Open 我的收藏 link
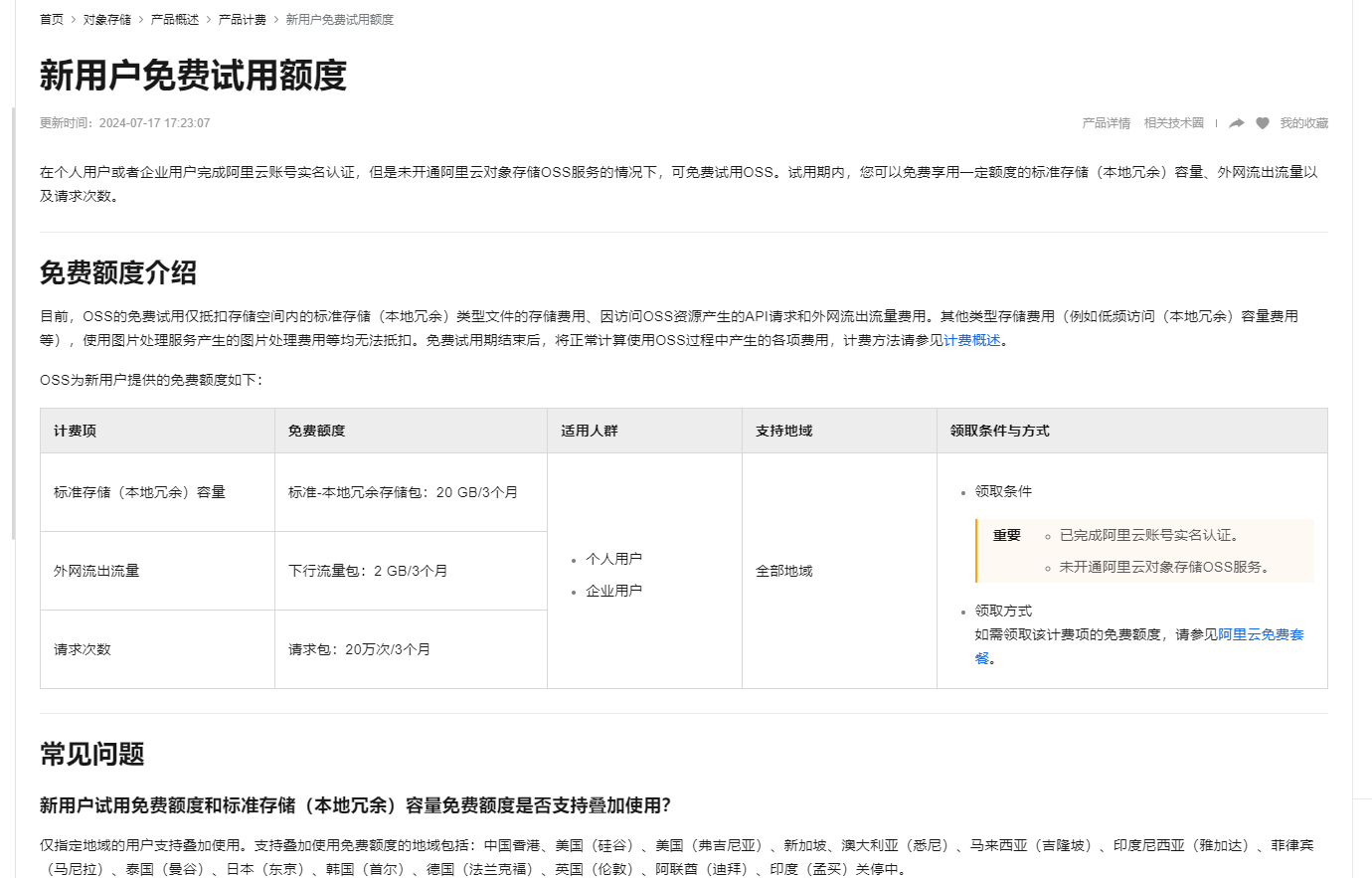Screen dimensions: 1372x878 click(1303, 123)
